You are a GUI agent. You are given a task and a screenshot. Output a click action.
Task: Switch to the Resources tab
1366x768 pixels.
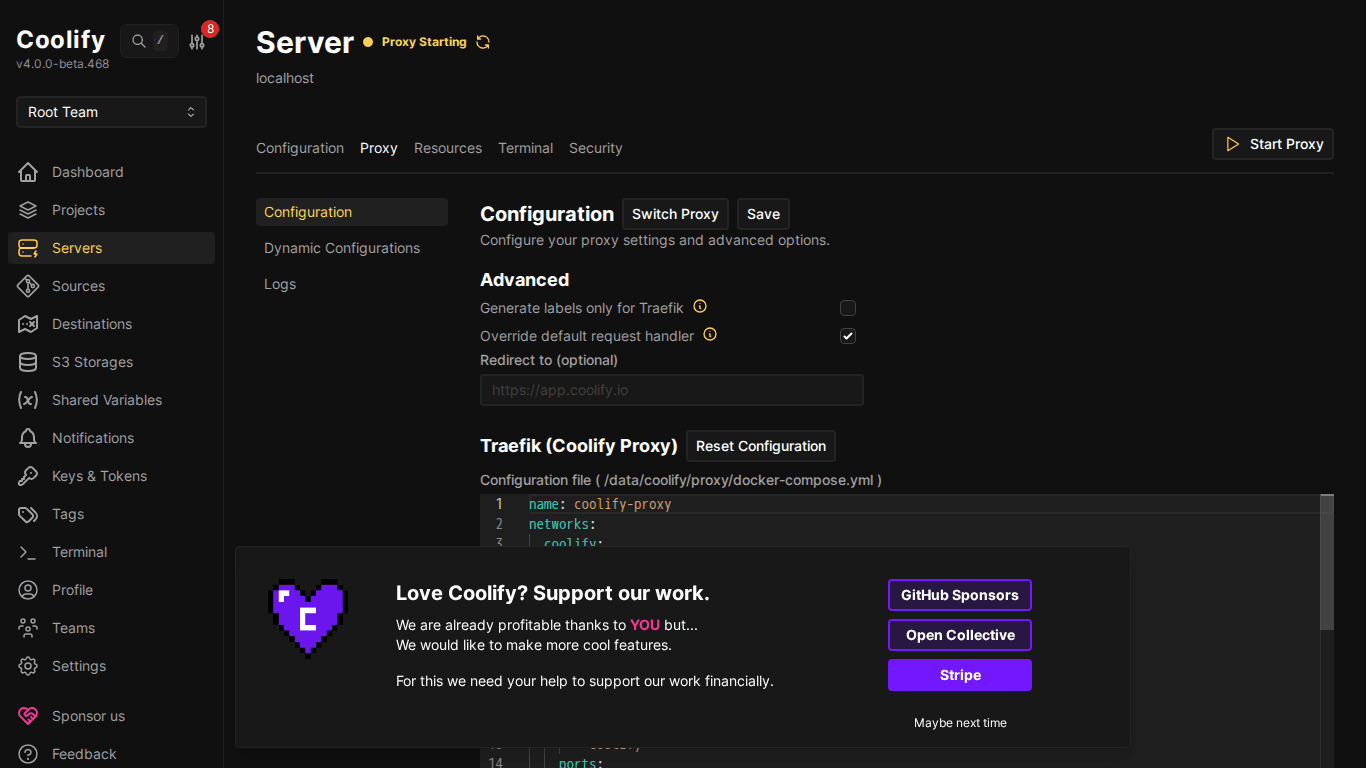(x=448, y=148)
